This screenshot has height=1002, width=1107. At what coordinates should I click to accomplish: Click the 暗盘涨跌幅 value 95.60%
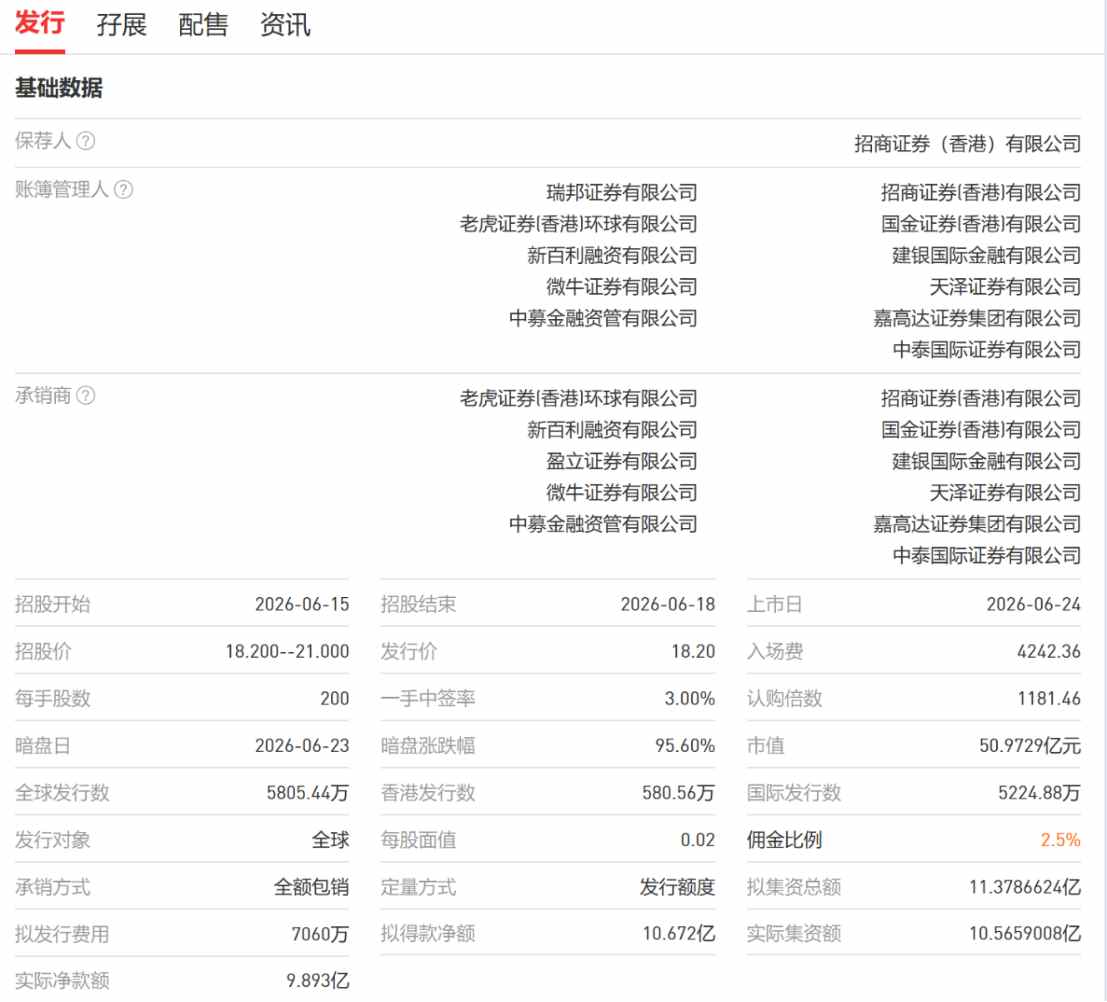685,746
